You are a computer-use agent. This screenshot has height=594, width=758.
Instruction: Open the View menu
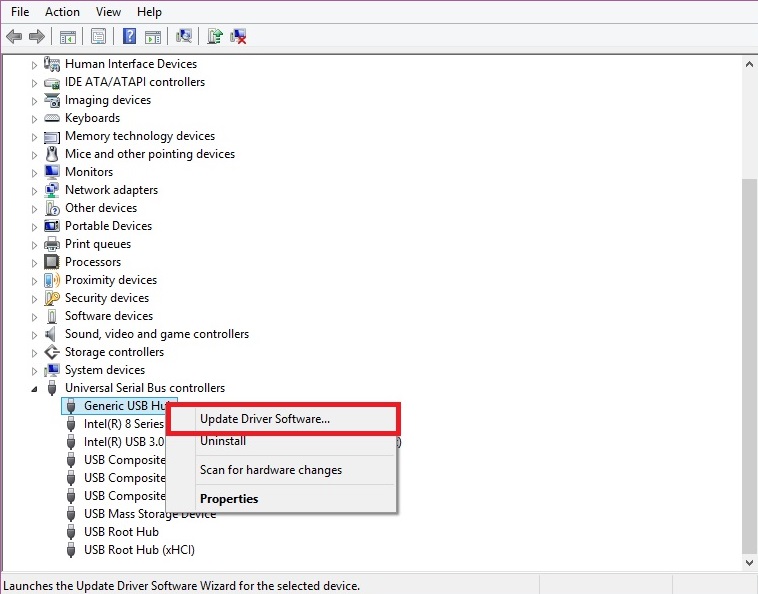(108, 12)
